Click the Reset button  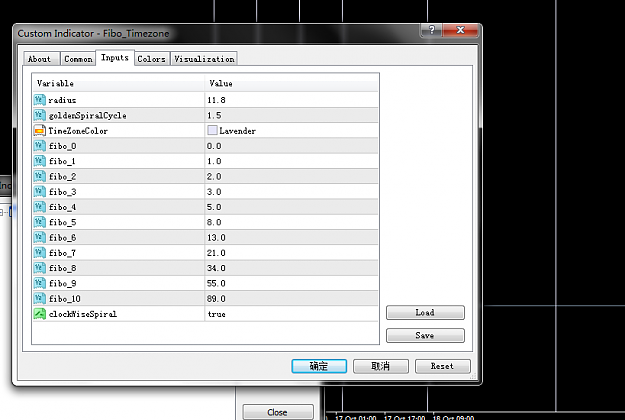pos(442,366)
